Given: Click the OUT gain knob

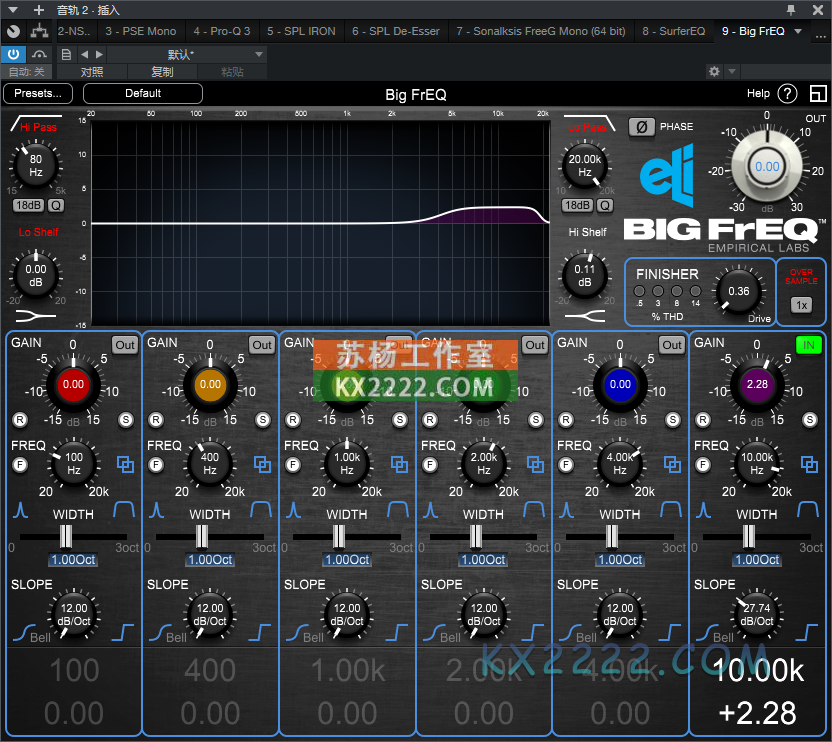Looking at the screenshot, I should (x=767, y=167).
